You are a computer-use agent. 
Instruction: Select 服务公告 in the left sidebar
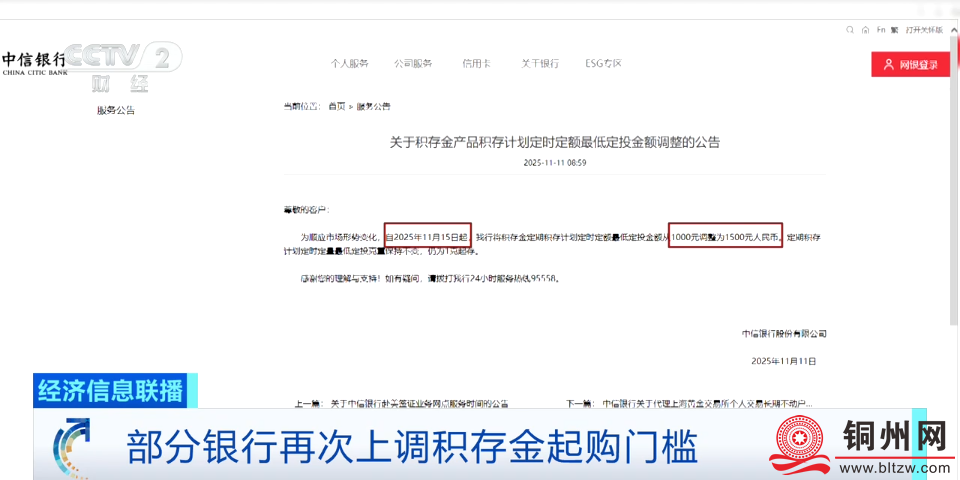116,111
